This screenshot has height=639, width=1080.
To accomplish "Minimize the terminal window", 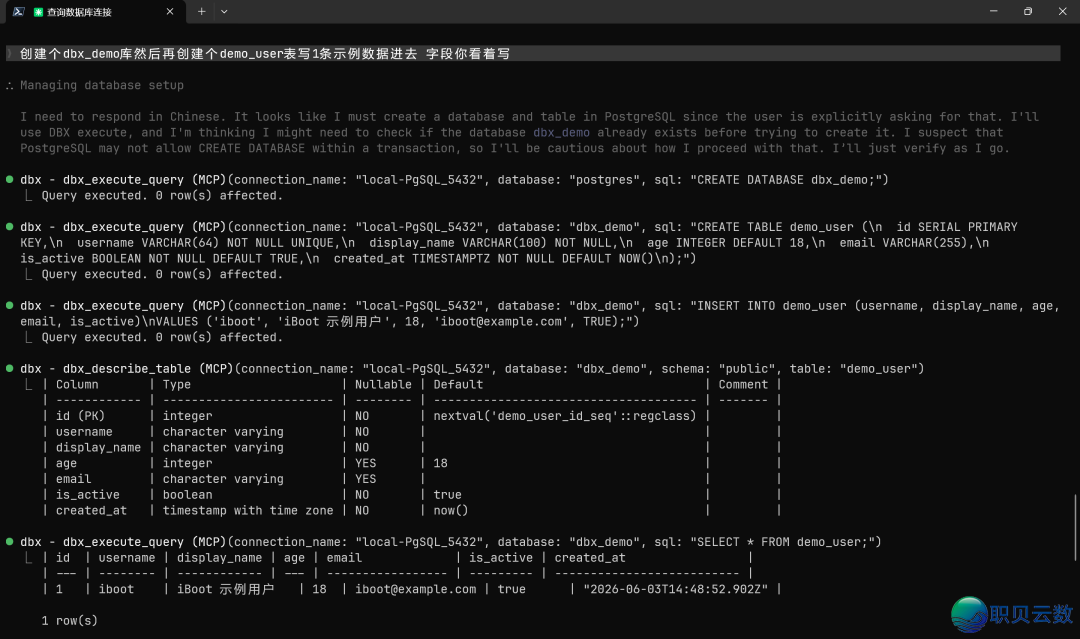I will (x=993, y=12).
